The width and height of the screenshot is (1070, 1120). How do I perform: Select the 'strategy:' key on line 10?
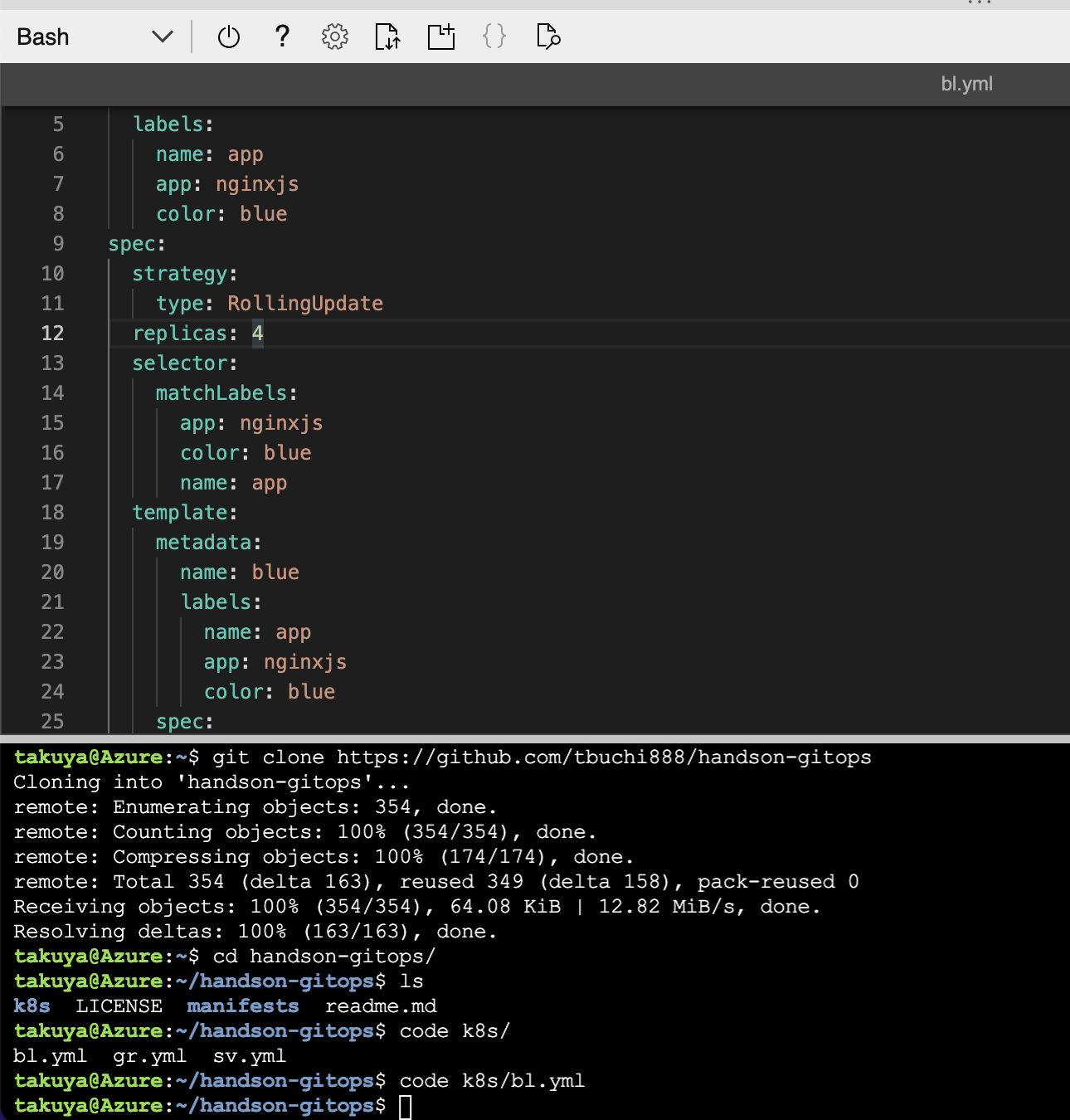pyautogui.click(x=185, y=274)
